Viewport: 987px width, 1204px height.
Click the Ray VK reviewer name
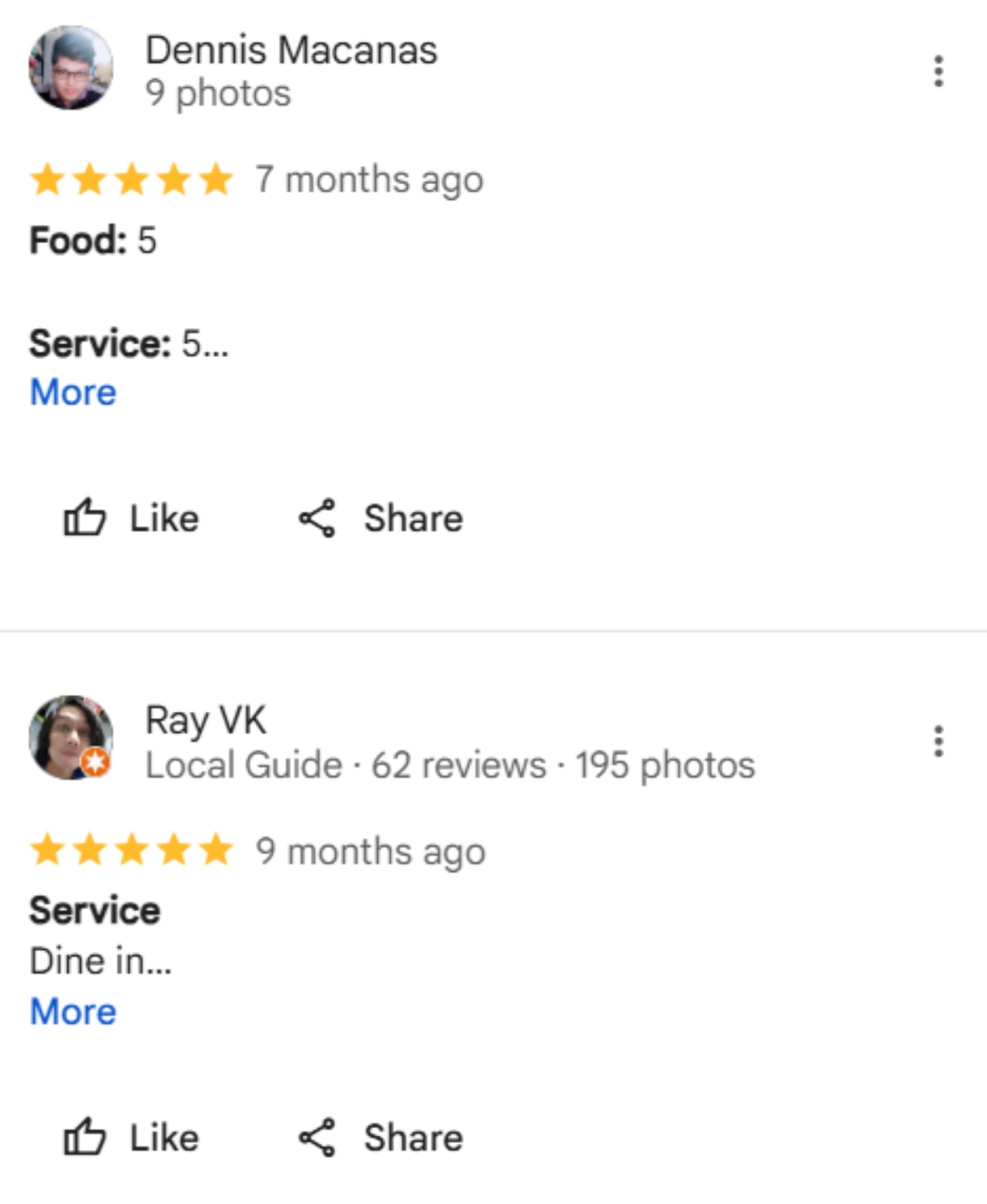(x=206, y=720)
